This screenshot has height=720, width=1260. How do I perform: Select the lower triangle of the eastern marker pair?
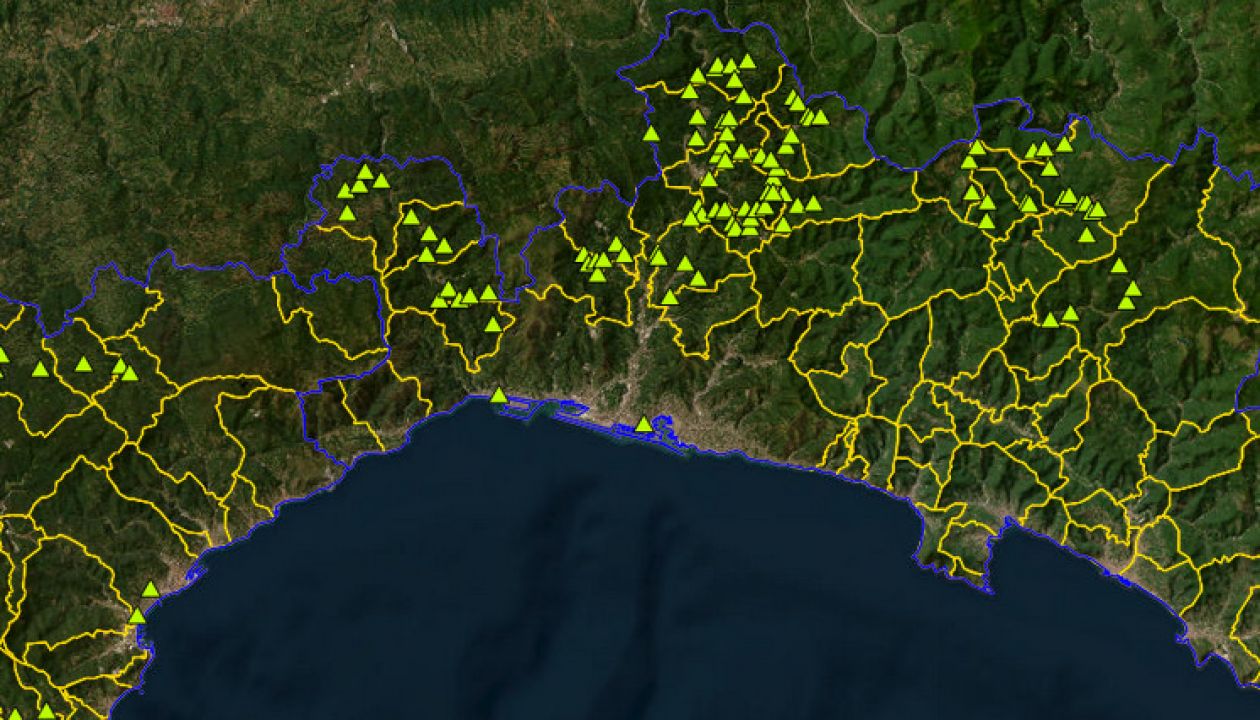click(1126, 303)
